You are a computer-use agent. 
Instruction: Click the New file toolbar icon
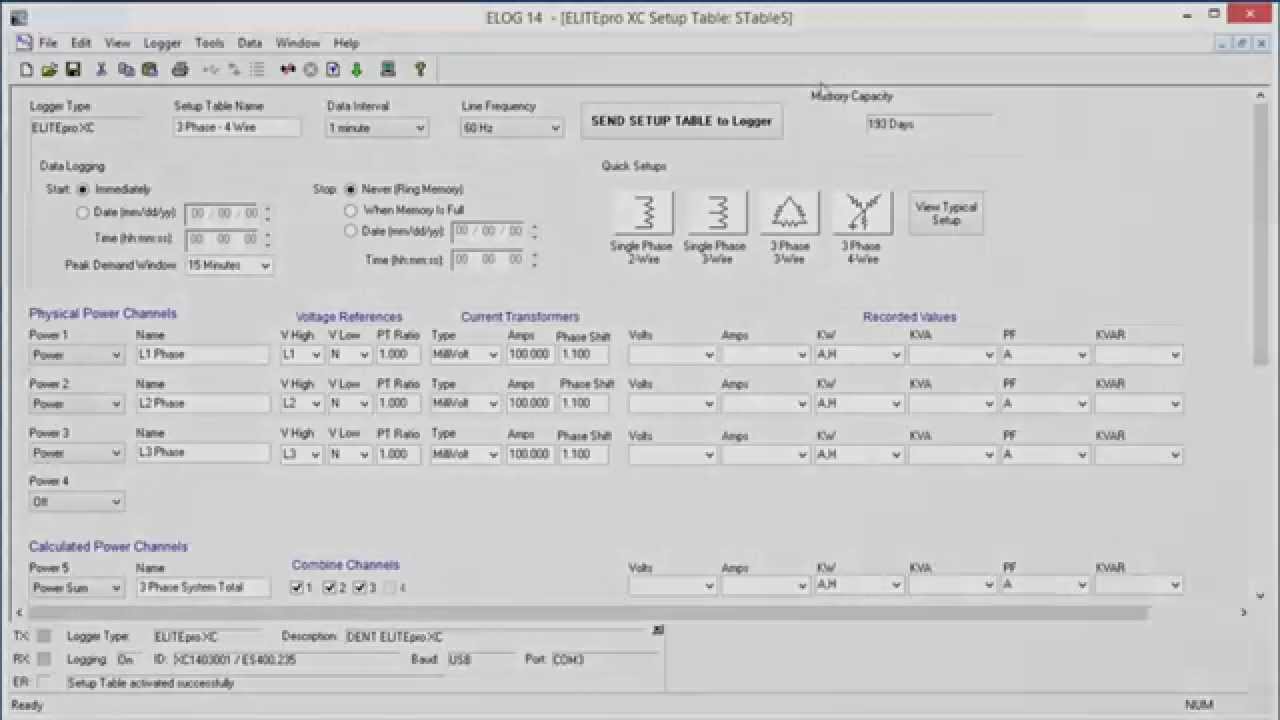[x=27, y=70]
